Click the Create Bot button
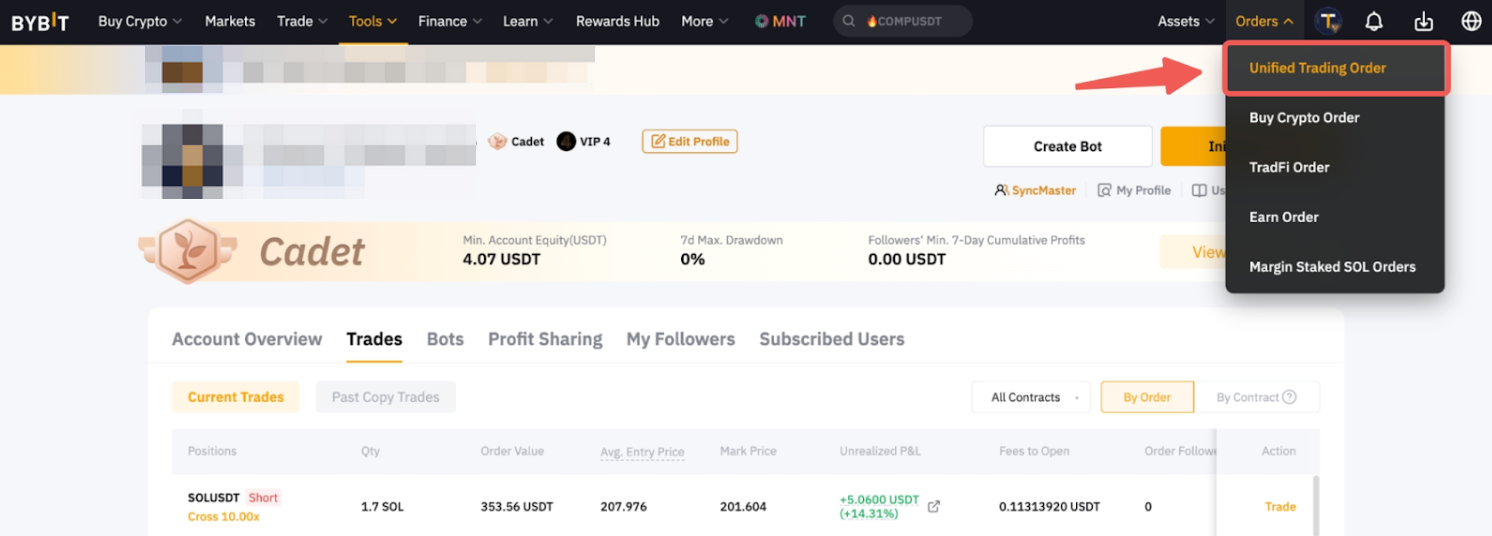The height and width of the screenshot is (536, 1492). point(1067,146)
